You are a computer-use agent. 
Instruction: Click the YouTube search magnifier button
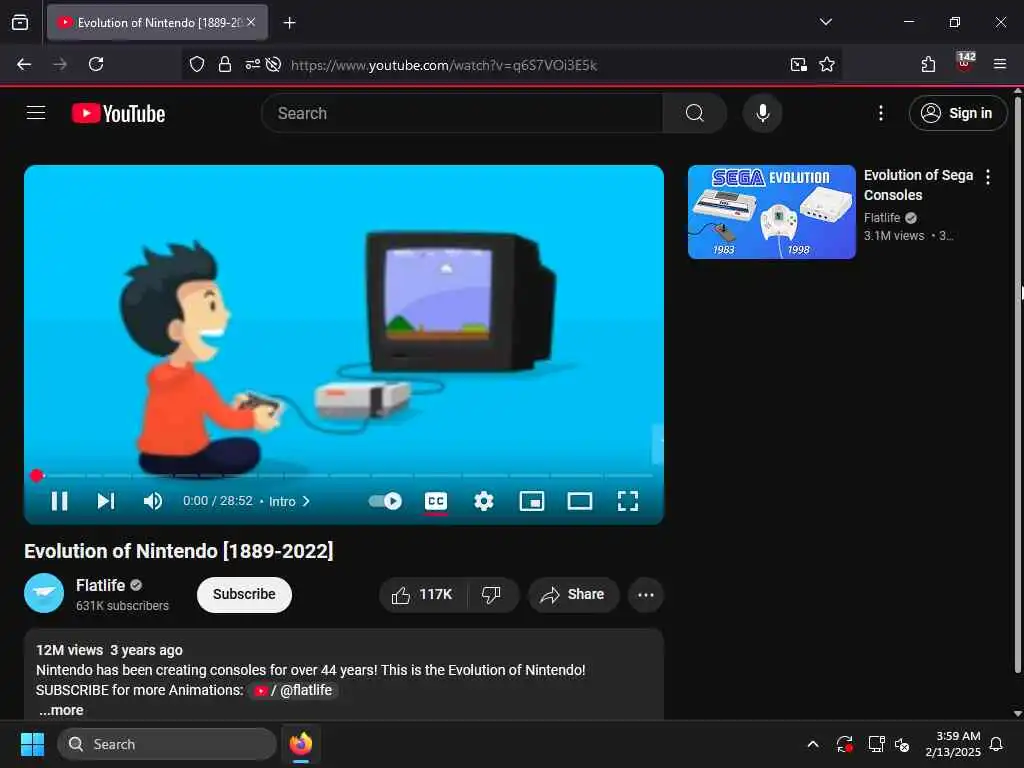point(695,113)
